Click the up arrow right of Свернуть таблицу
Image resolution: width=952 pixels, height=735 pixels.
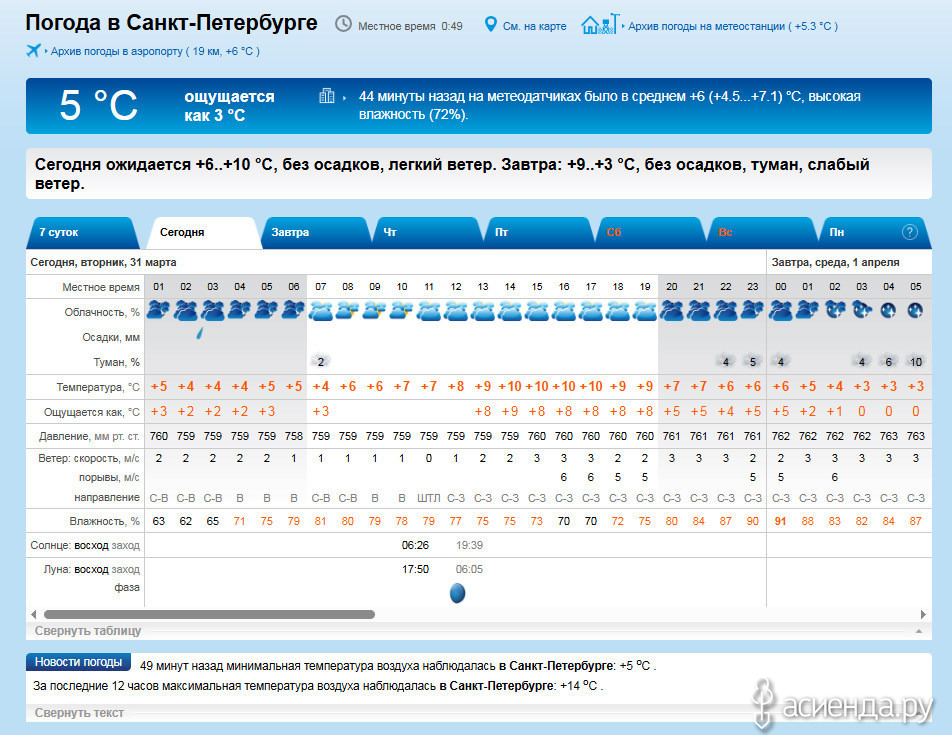918,632
